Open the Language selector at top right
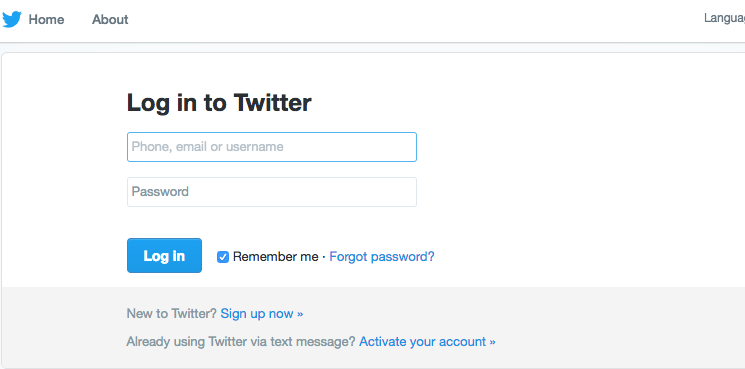 pyautogui.click(x=725, y=18)
